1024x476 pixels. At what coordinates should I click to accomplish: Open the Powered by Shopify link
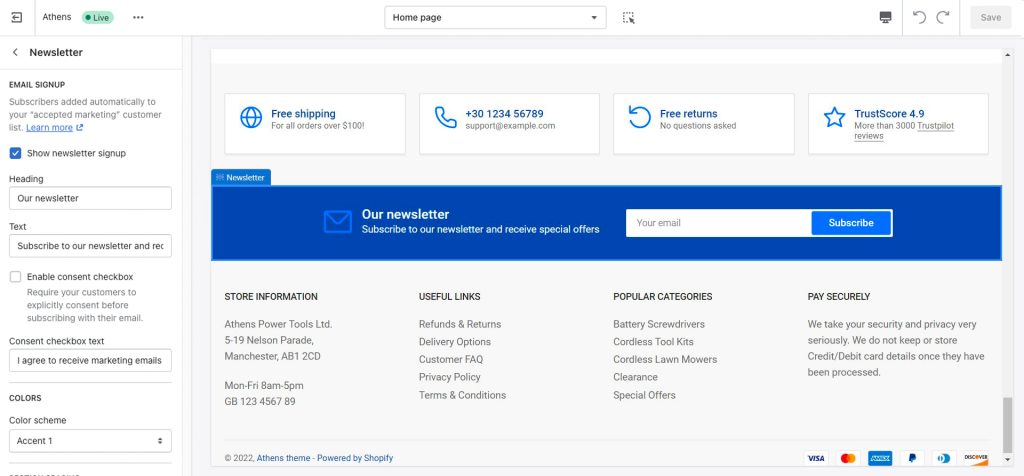point(355,458)
